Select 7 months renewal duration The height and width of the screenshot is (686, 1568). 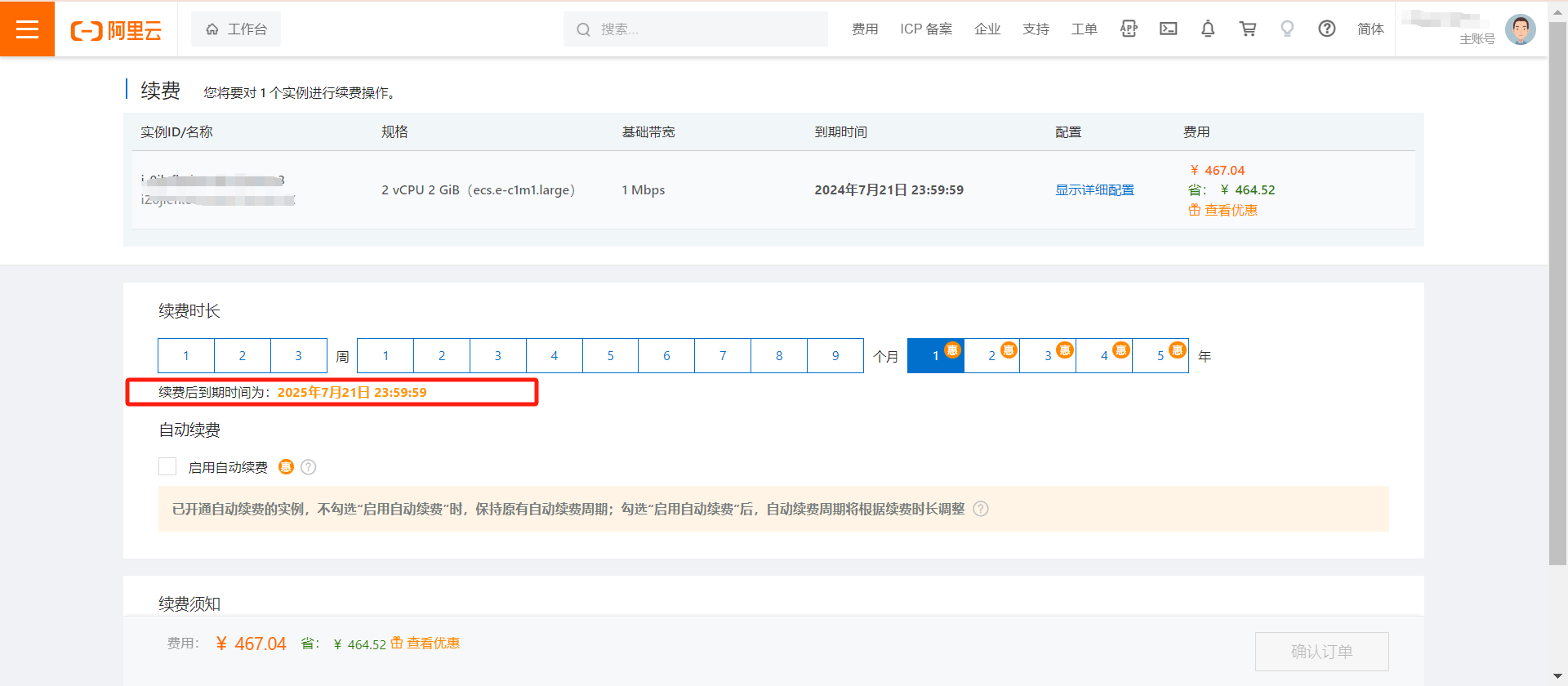click(x=723, y=356)
